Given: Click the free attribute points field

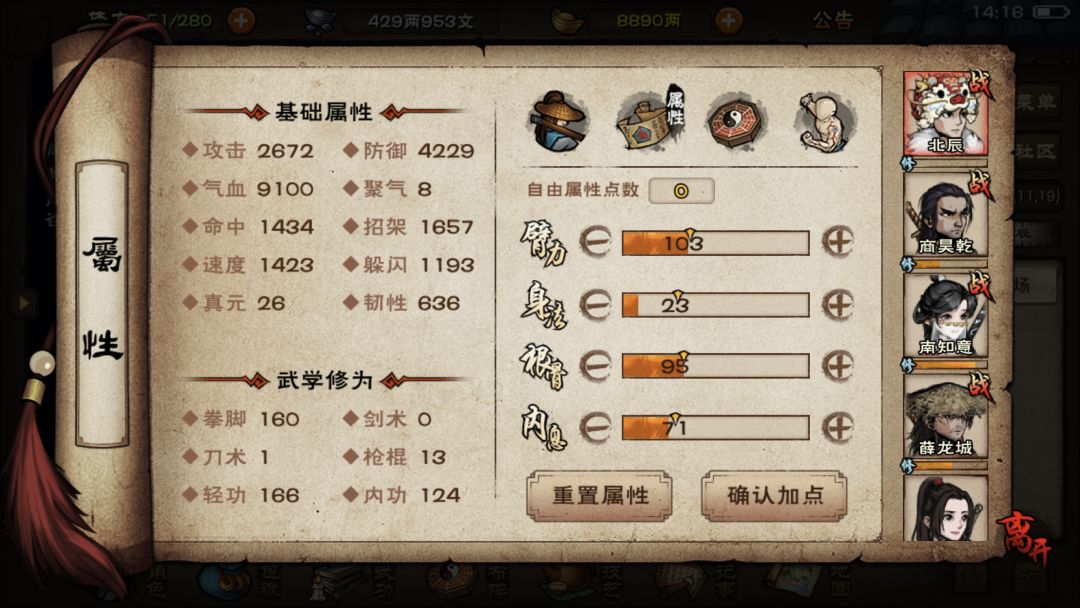Looking at the screenshot, I should click(681, 191).
